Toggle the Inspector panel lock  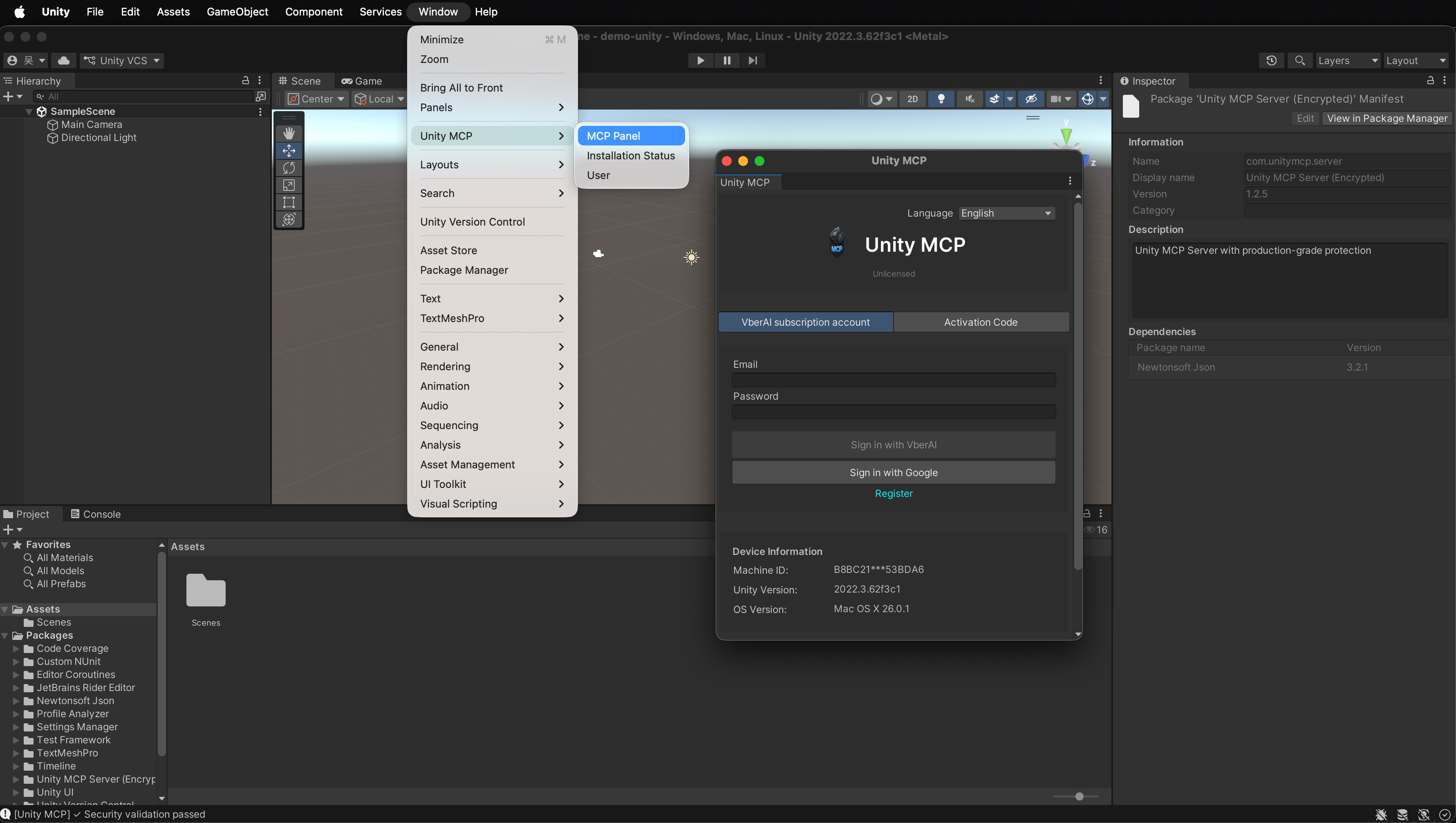point(1431,81)
